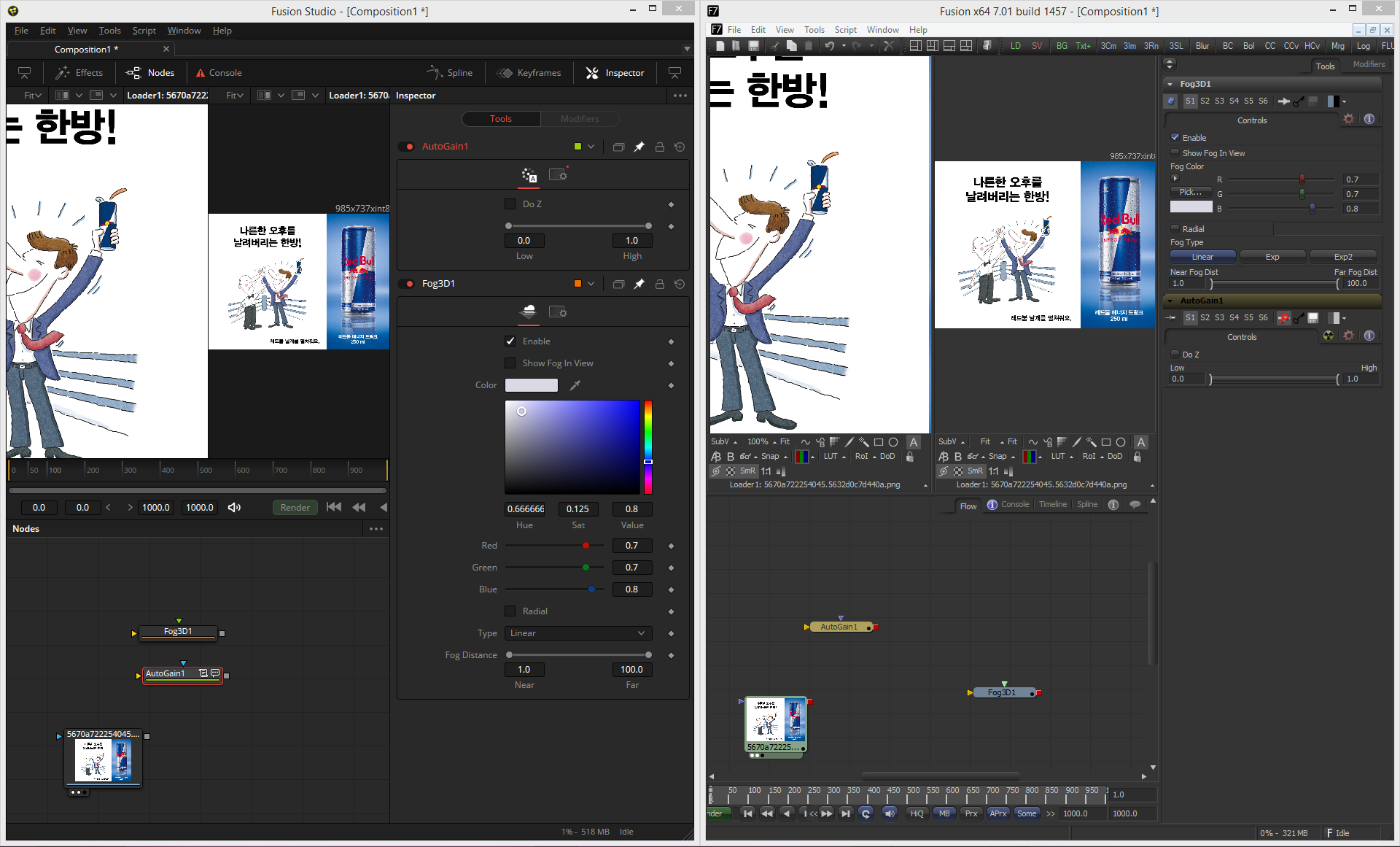This screenshot has width=1400, height=847.
Task: Select the Fog3D1 node in Fusion Studio Nodes
Action: tap(179, 632)
